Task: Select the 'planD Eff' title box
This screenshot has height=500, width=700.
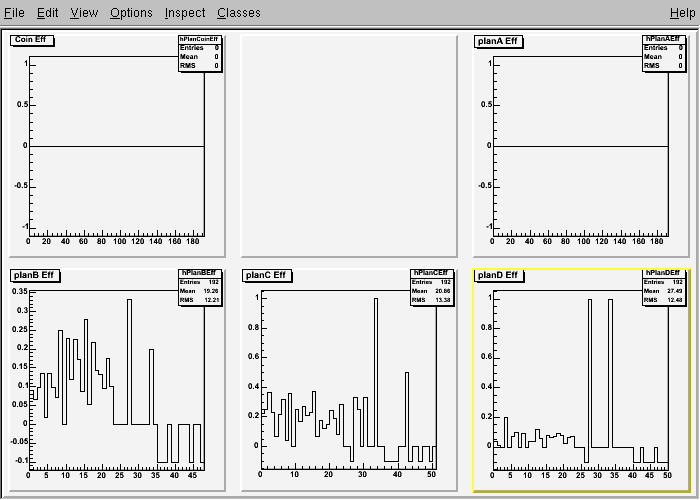Action: pyautogui.click(x=498, y=275)
